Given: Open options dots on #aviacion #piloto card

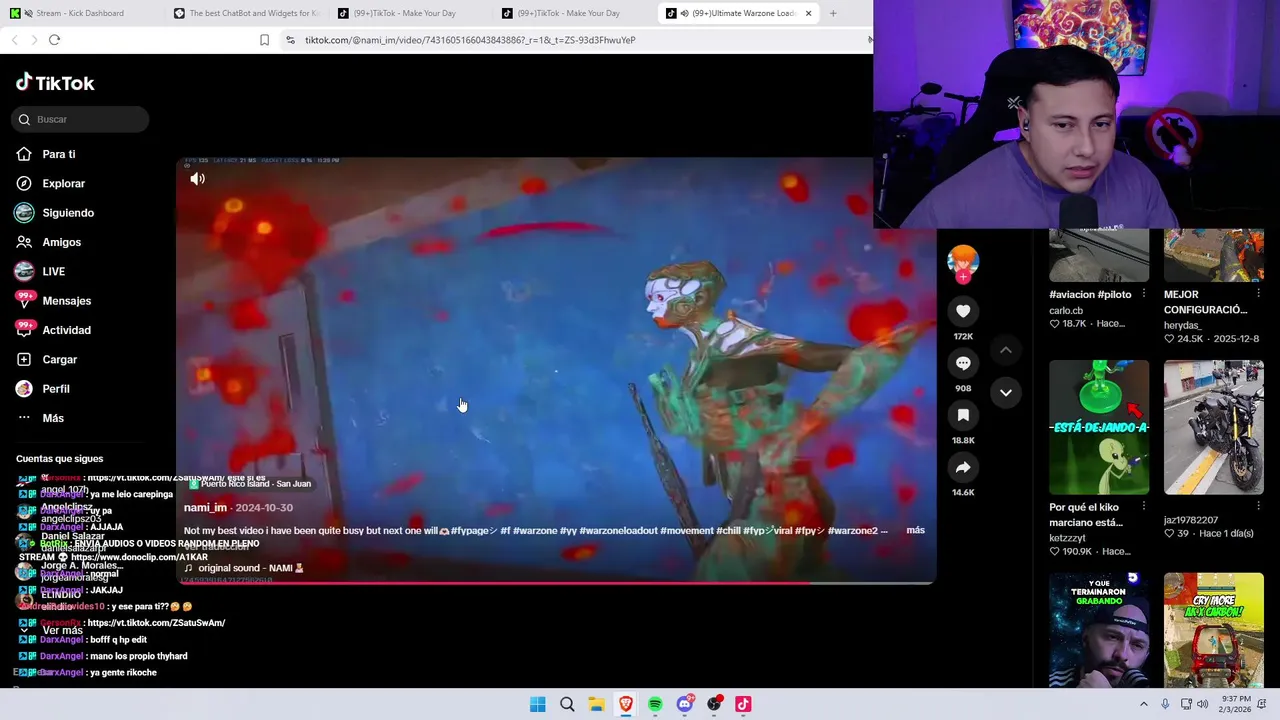Looking at the screenshot, I should click(x=1143, y=294).
